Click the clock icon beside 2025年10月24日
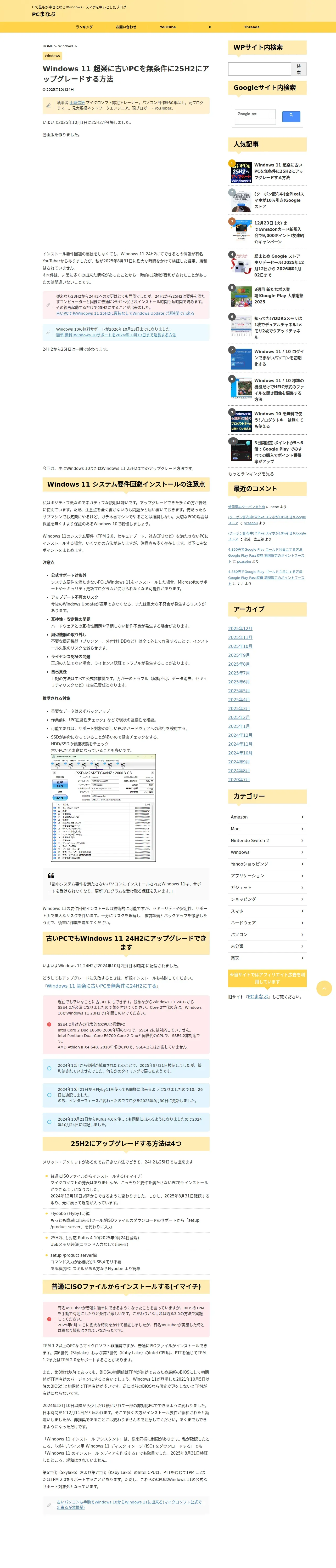Image resolution: width=336 pixels, height=1568 pixels. click(x=44, y=89)
